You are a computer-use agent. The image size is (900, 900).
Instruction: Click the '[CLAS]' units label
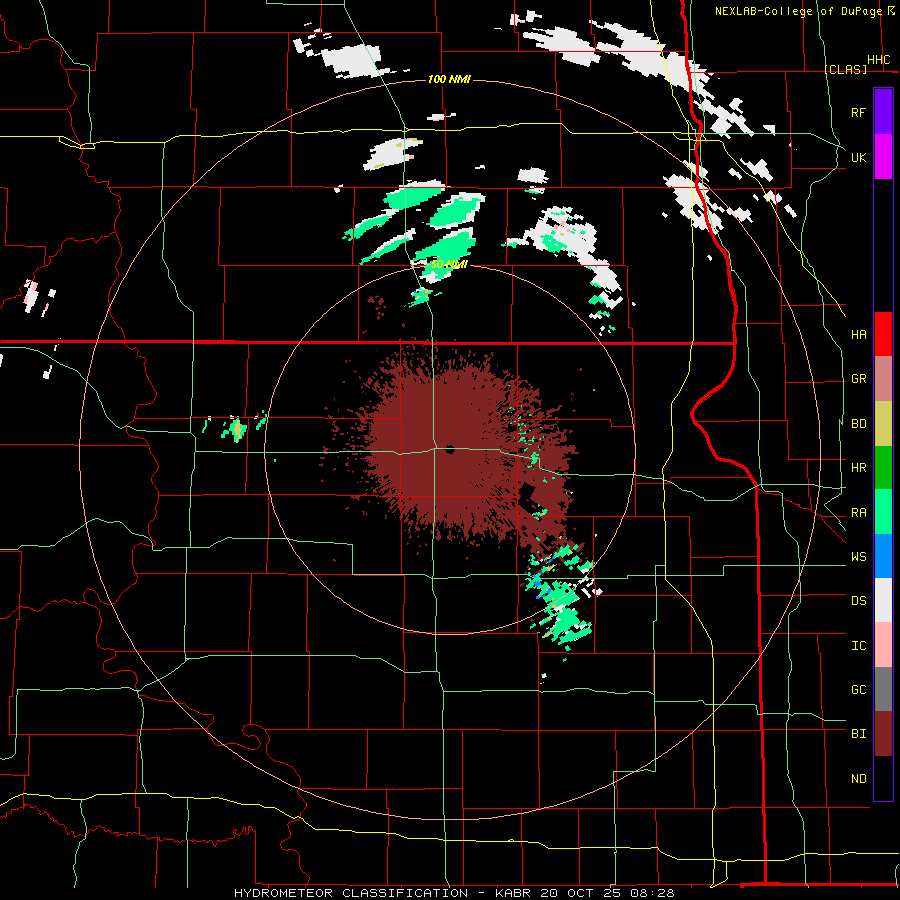[x=845, y=69]
